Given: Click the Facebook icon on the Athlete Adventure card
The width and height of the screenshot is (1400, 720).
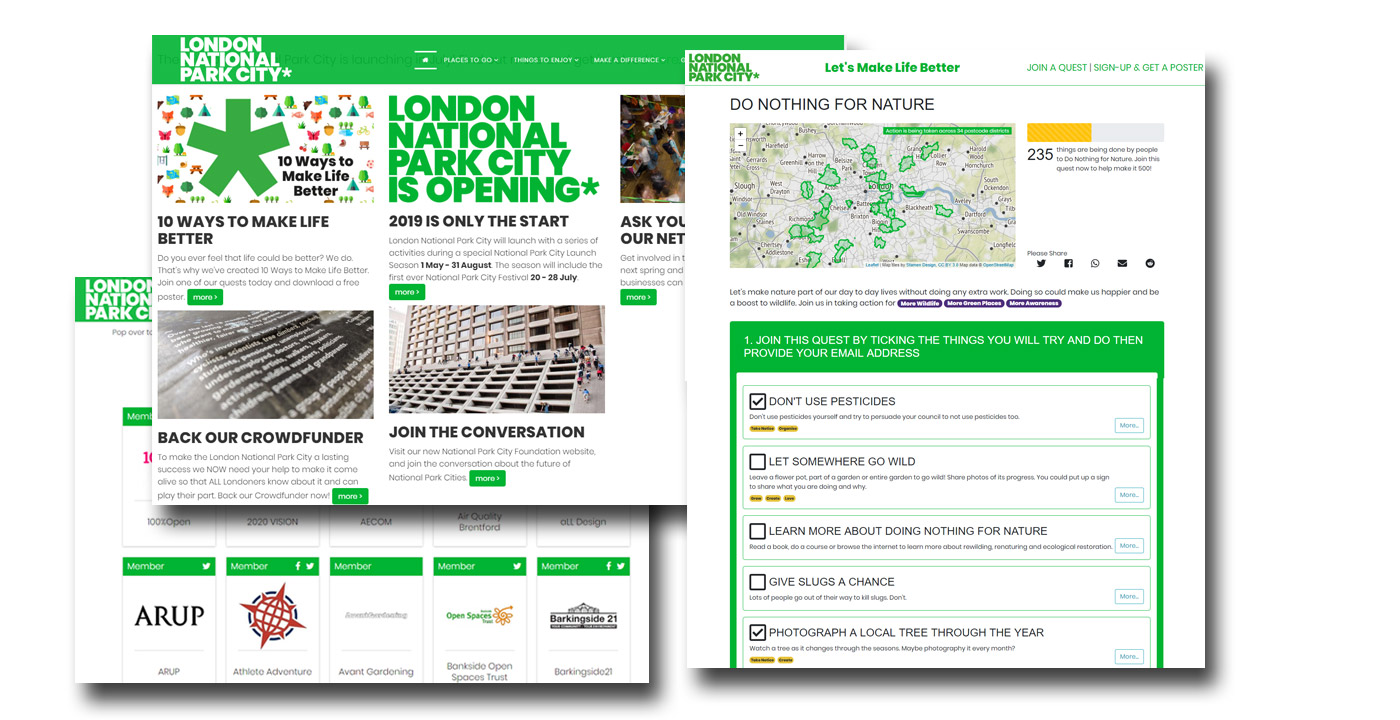Looking at the screenshot, I should tap(298, 566).
